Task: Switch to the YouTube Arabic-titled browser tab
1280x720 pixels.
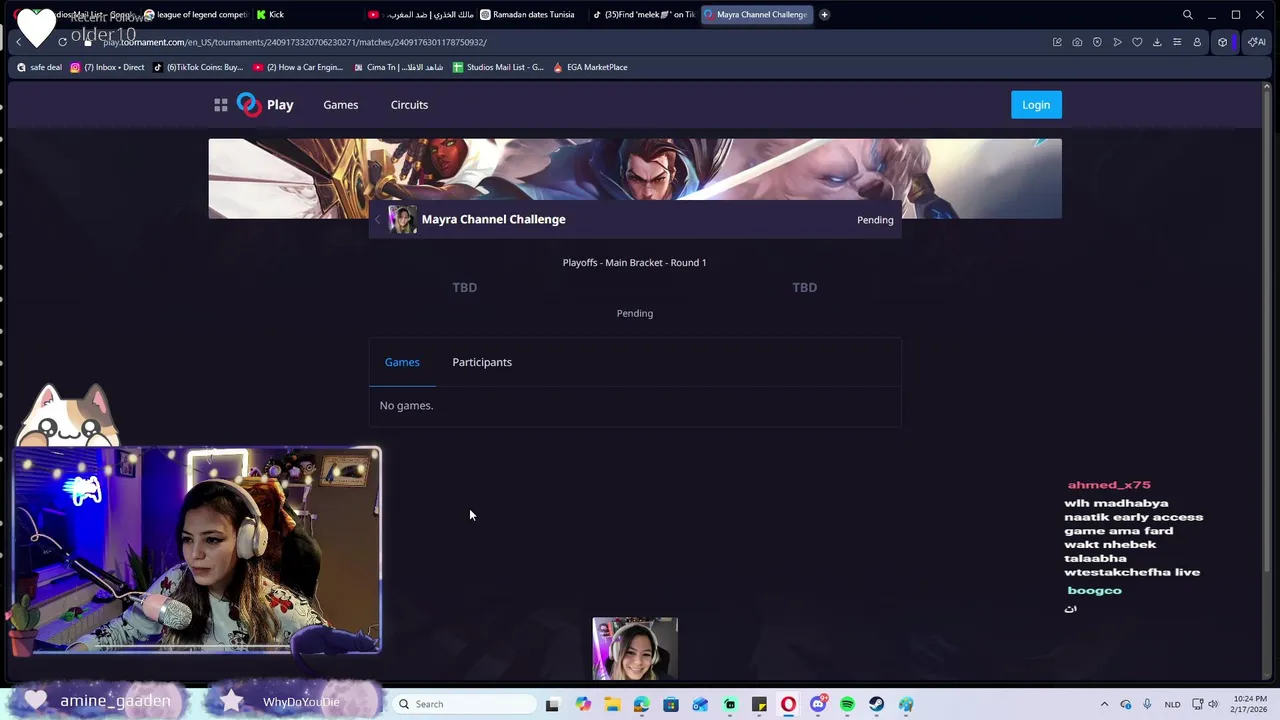Action: coord(418,15)
